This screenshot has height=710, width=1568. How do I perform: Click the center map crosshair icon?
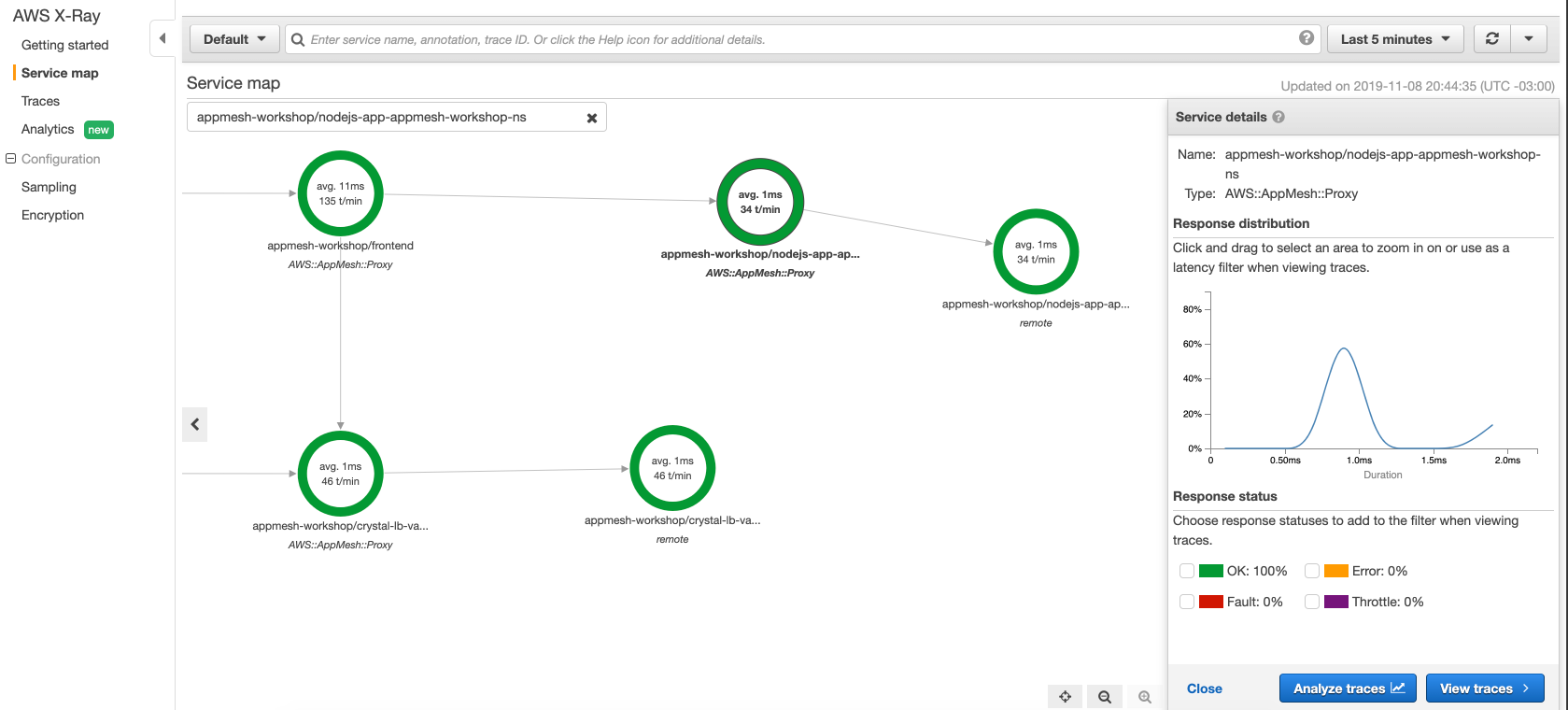coord(1065,697)
